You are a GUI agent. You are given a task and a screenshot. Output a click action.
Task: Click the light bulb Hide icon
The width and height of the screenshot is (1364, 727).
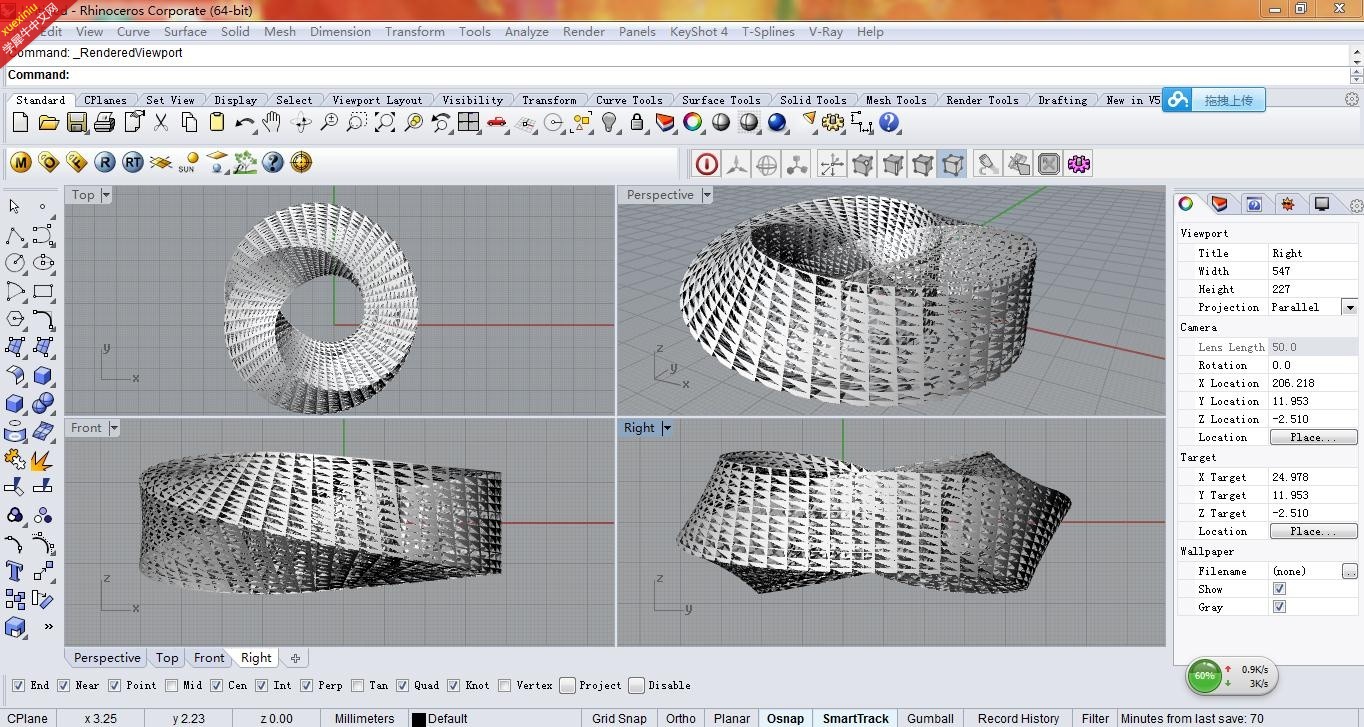[609, 123]
